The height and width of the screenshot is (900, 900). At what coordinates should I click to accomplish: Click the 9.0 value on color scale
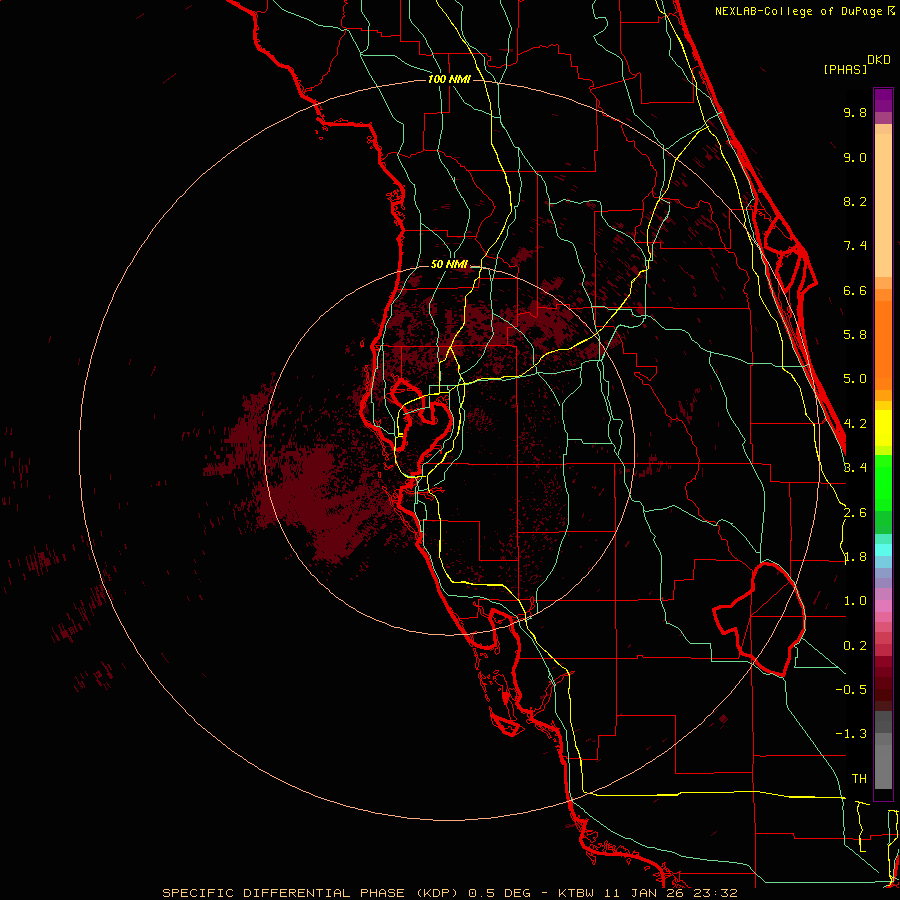[855, 157]
